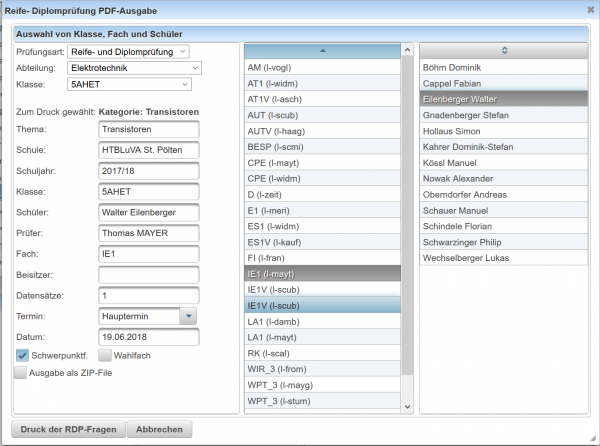
Task: Enable the Wahlfach checkbox
Action: [106, 355]
